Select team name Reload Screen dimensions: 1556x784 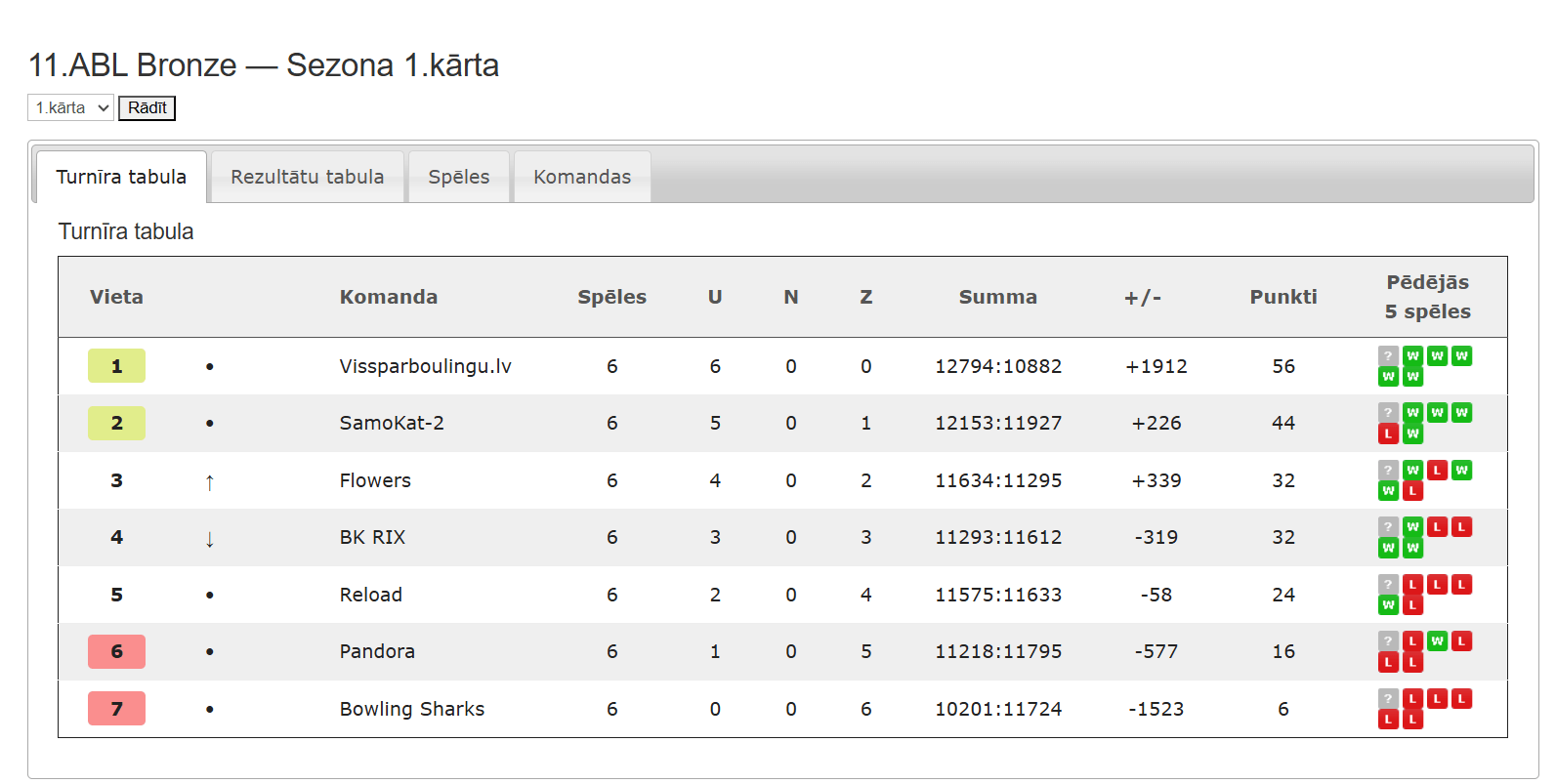click(371, 595)
